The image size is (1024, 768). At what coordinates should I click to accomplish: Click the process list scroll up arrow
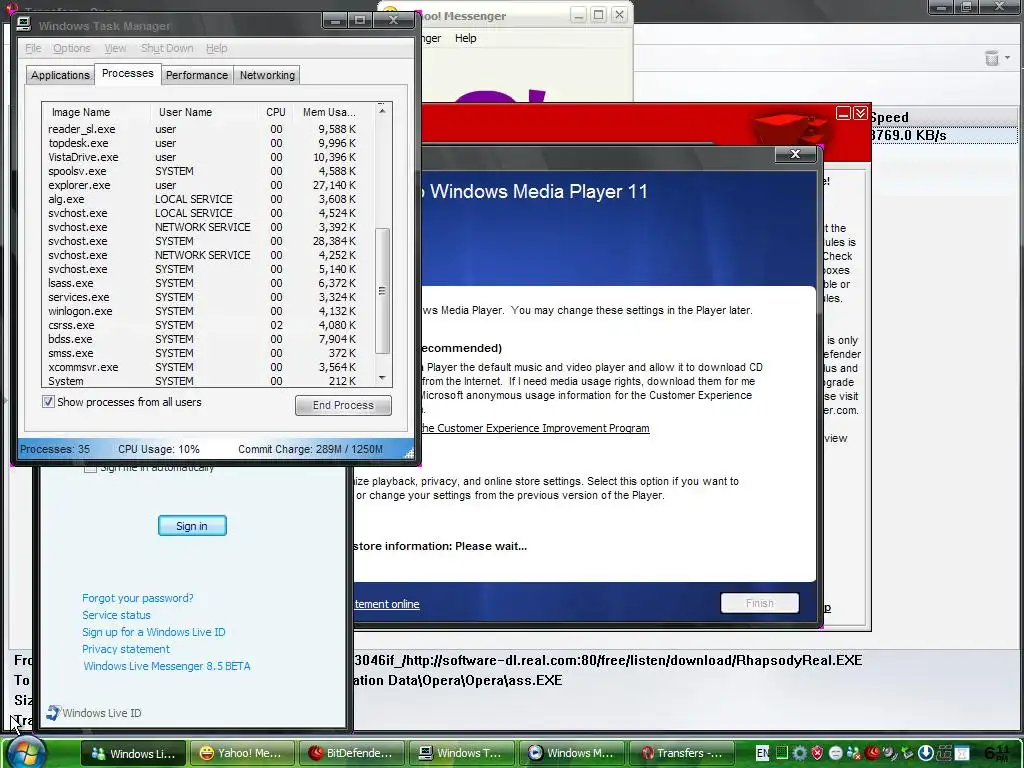point(382,111)
